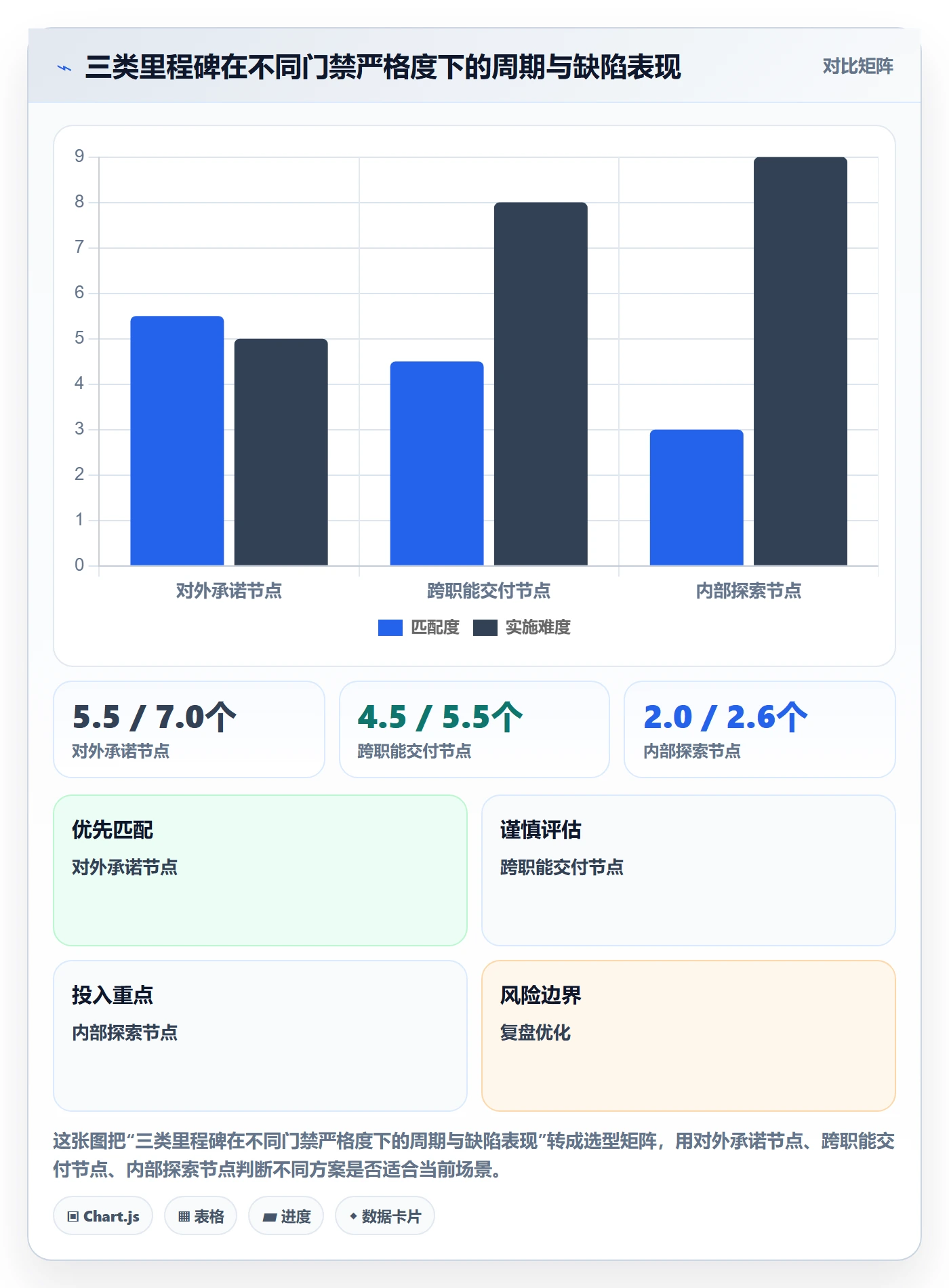Click the y-axis tick value 9
949x1288 pixels.
point(79,157)
